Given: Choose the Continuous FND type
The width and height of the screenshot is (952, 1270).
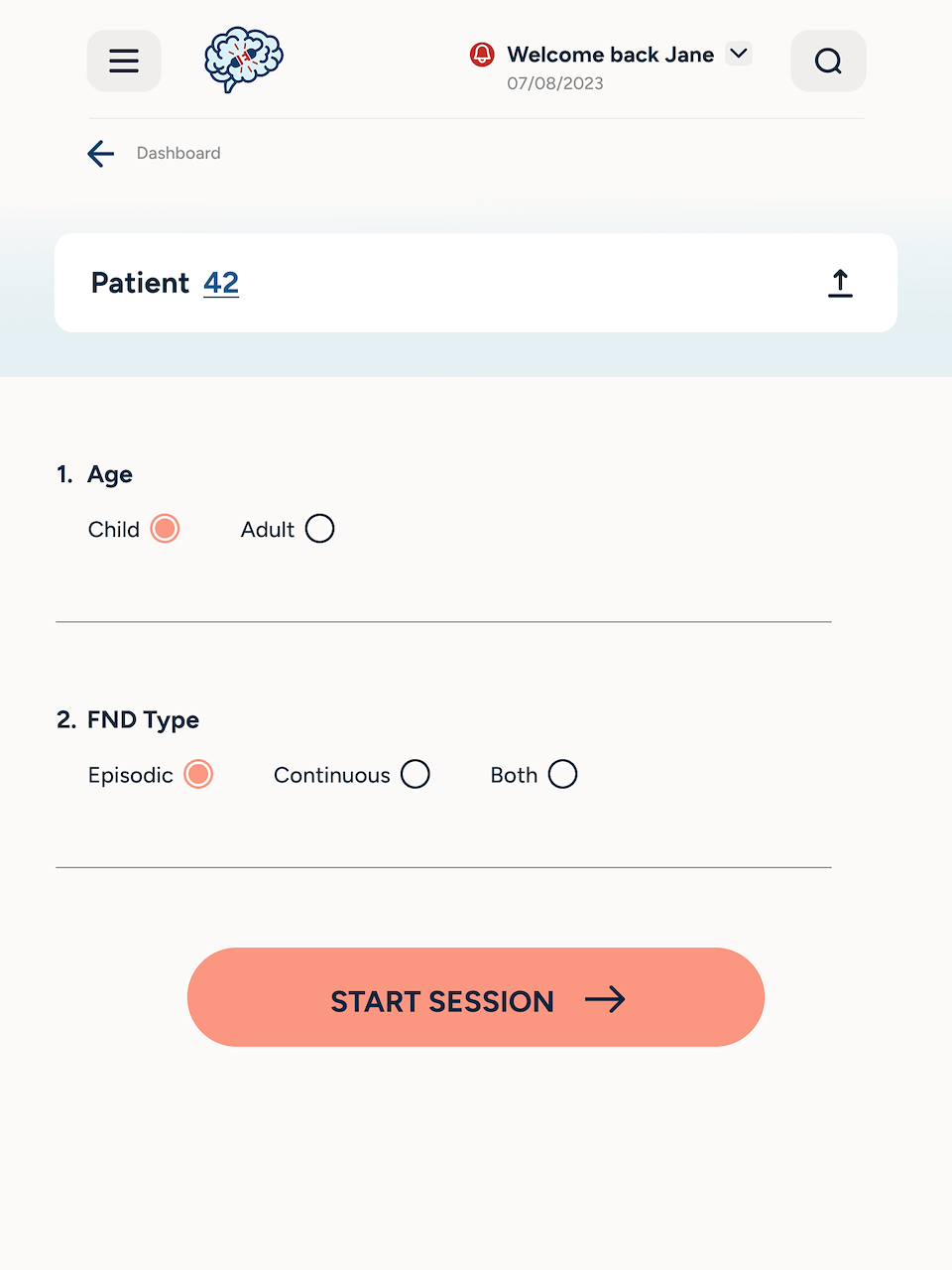Looking at the screenshot, I should tap(416, 774).
